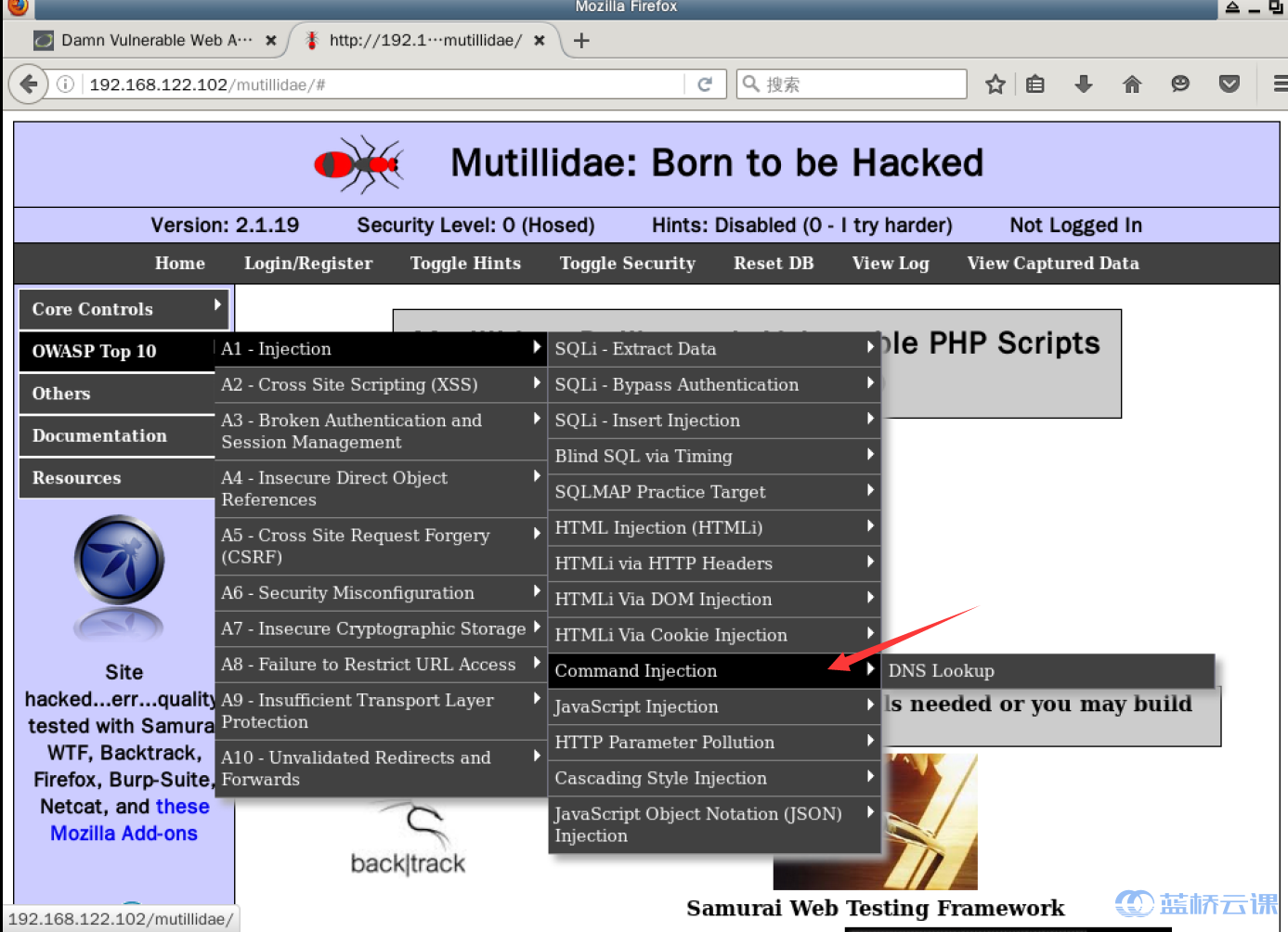
Task: Click Toggle Security
Action: (628, 264)
